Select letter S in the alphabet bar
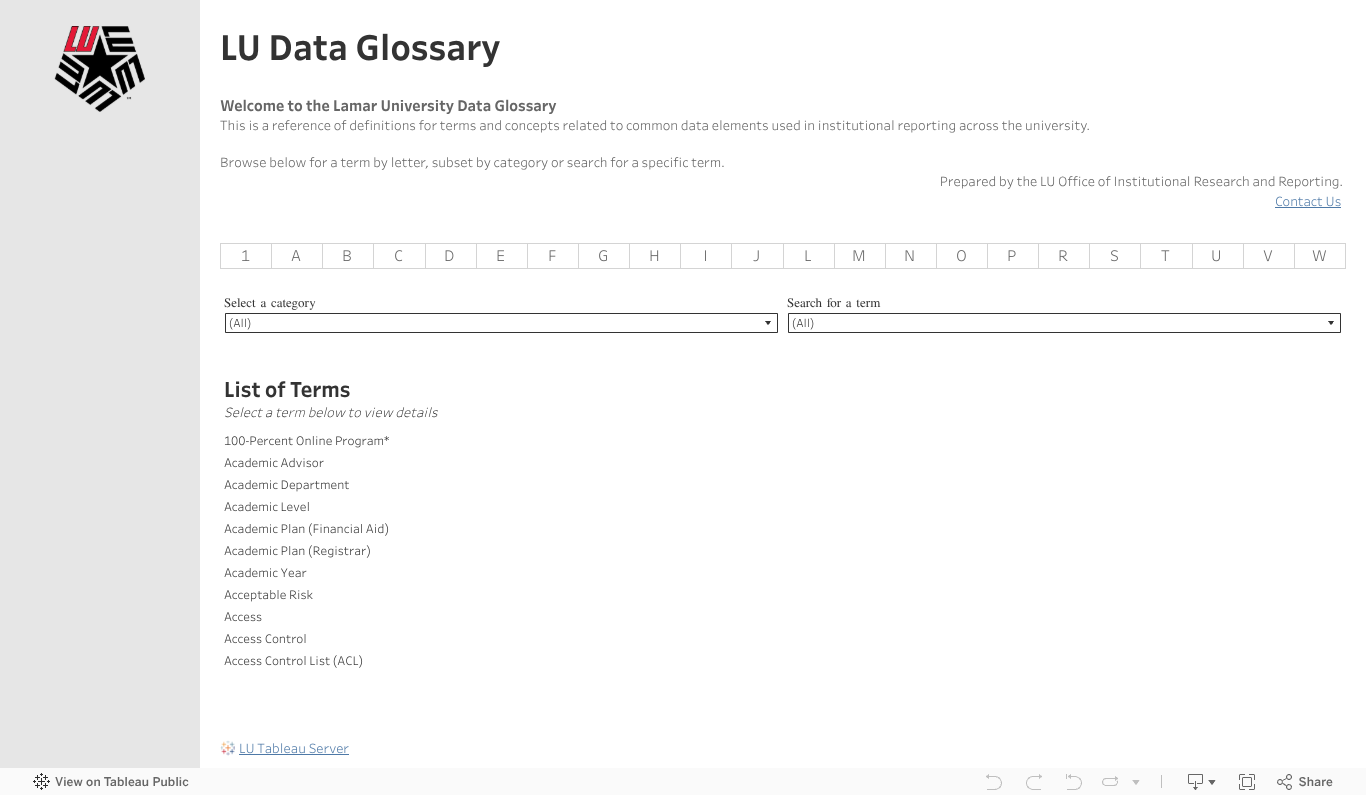This screenshot has height=795, width=1366. tap(1114, 256)
